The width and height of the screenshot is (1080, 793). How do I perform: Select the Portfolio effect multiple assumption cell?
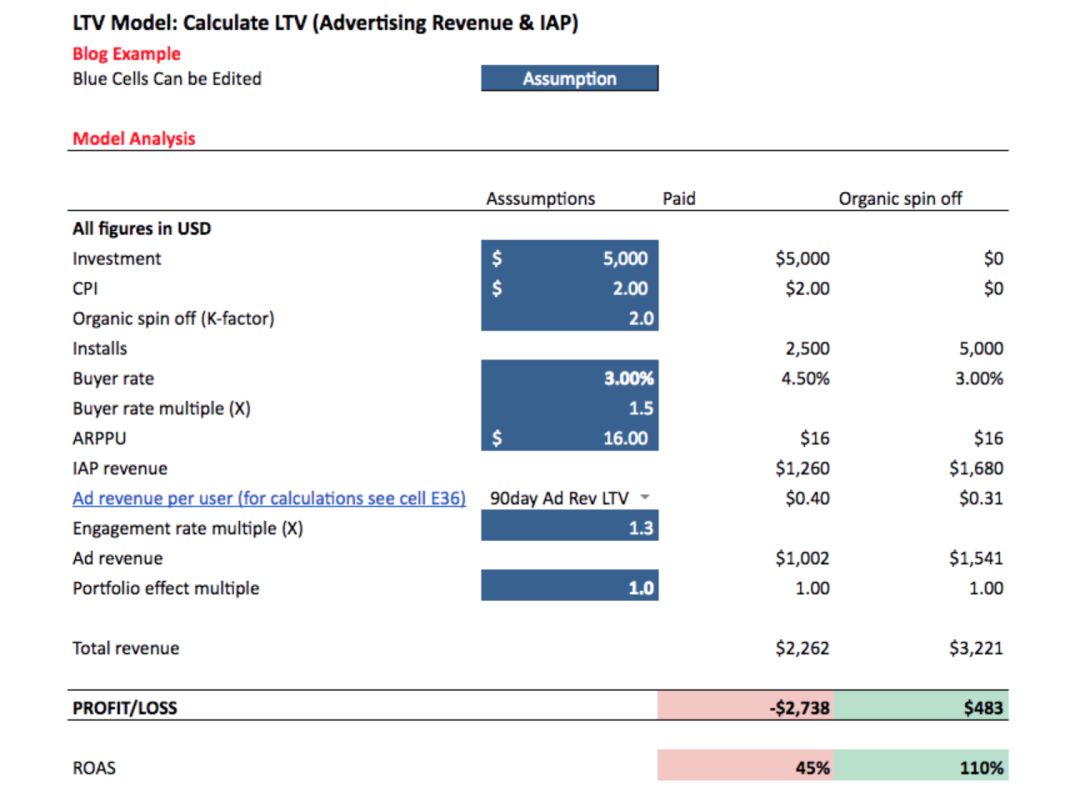click(569, 588)
